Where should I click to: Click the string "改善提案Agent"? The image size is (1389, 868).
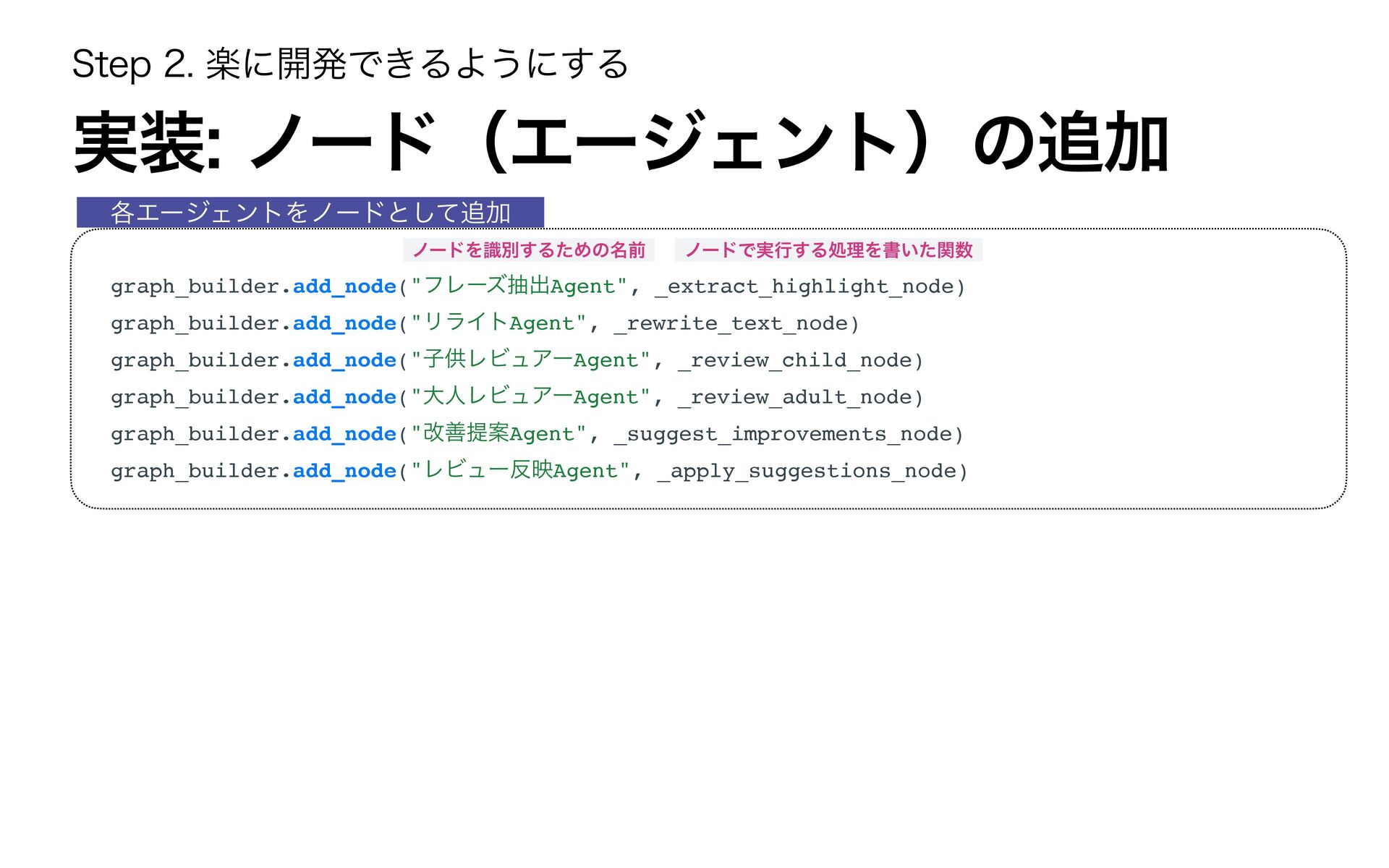click(x=498, y=434)
